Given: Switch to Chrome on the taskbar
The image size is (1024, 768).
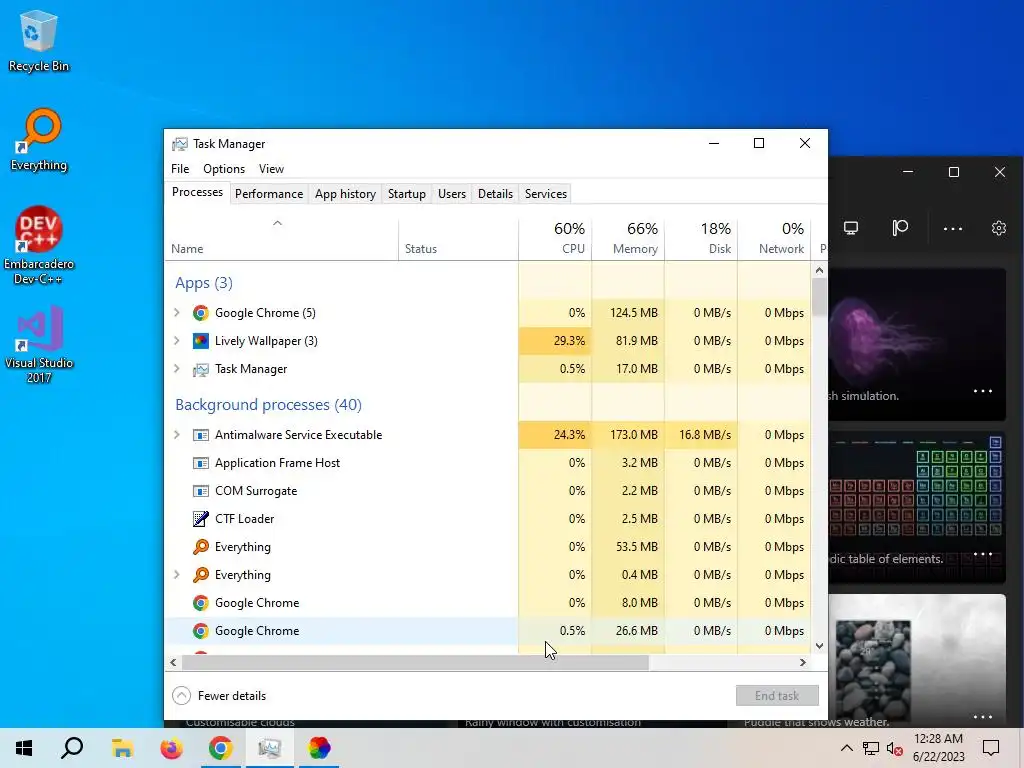Looking at the screenshot, I should [221, 748].
